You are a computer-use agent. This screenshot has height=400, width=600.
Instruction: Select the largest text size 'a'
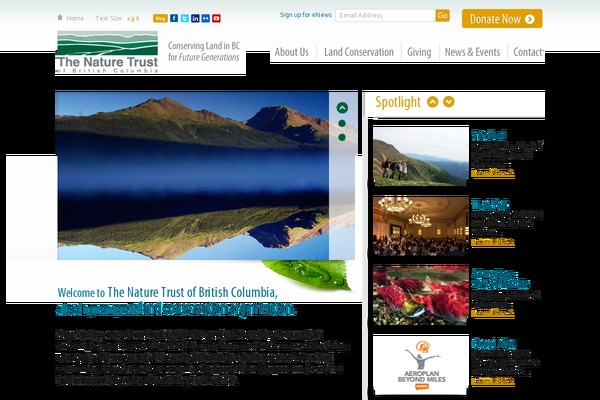pyautogui.click(x=137, y=18)
